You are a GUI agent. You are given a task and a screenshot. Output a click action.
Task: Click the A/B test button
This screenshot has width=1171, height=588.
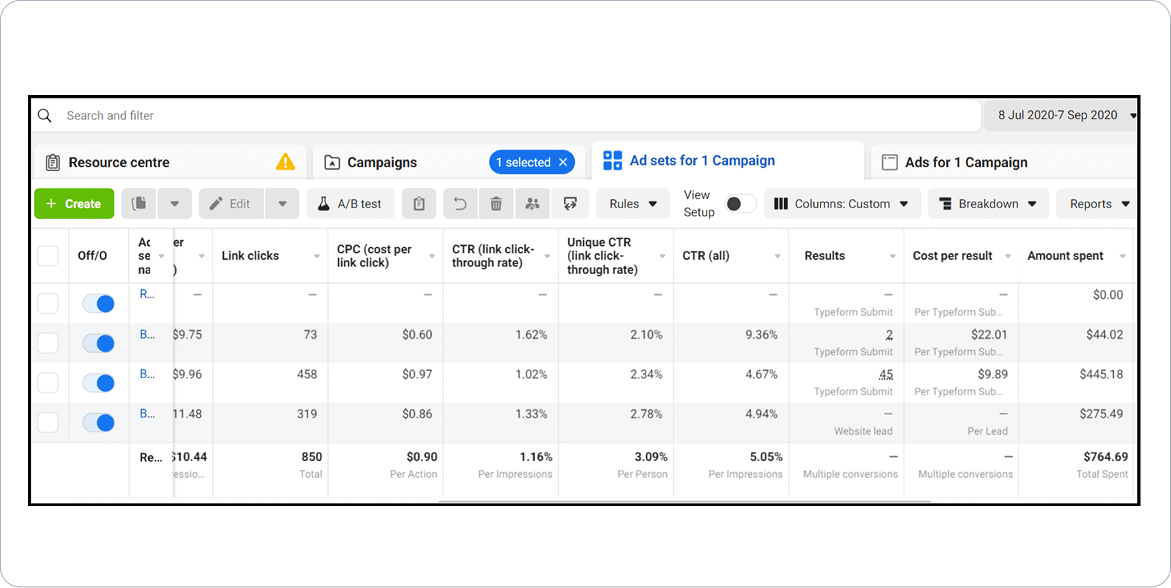350,204
